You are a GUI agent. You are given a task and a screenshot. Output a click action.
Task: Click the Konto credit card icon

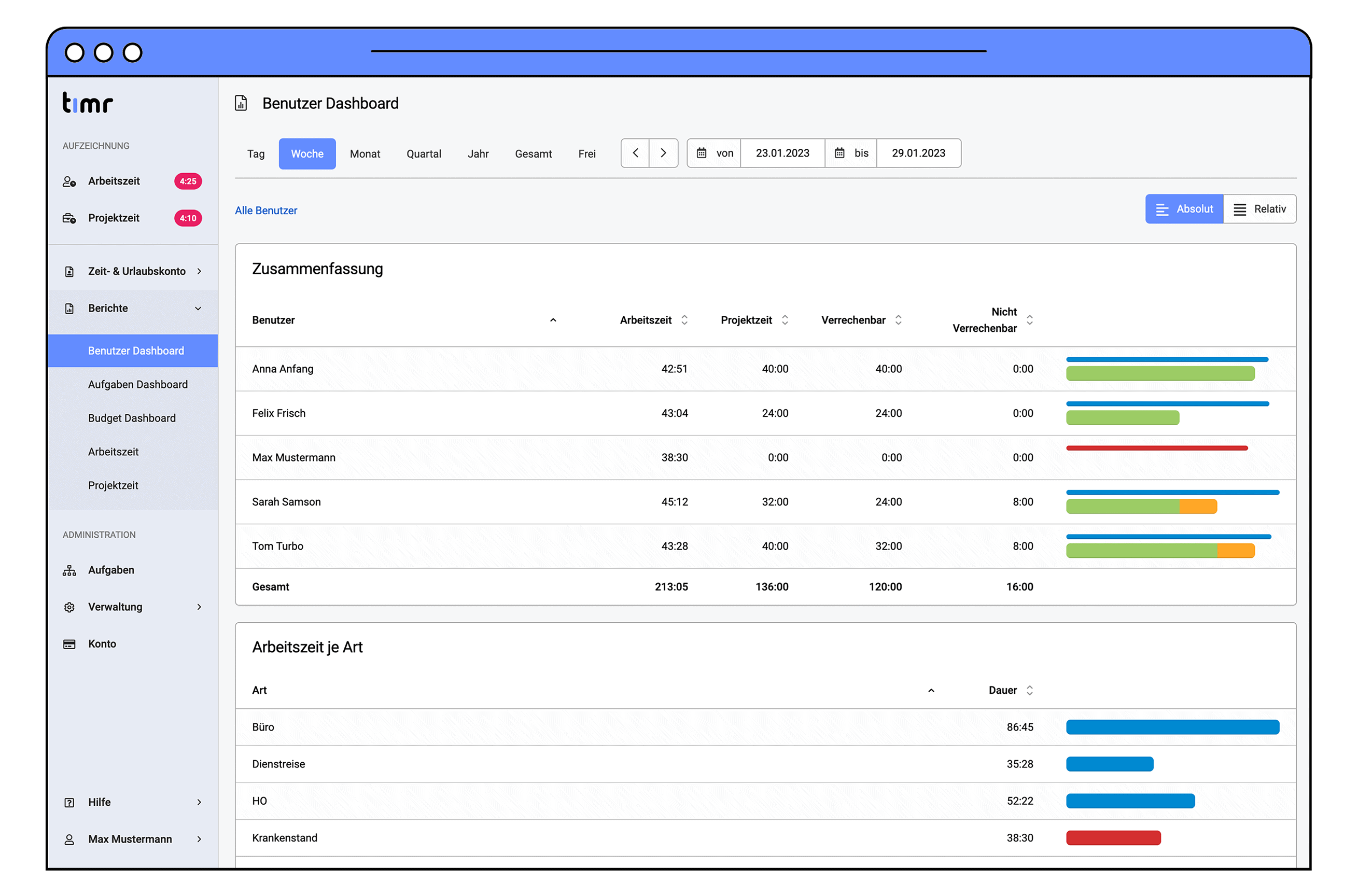69,645
